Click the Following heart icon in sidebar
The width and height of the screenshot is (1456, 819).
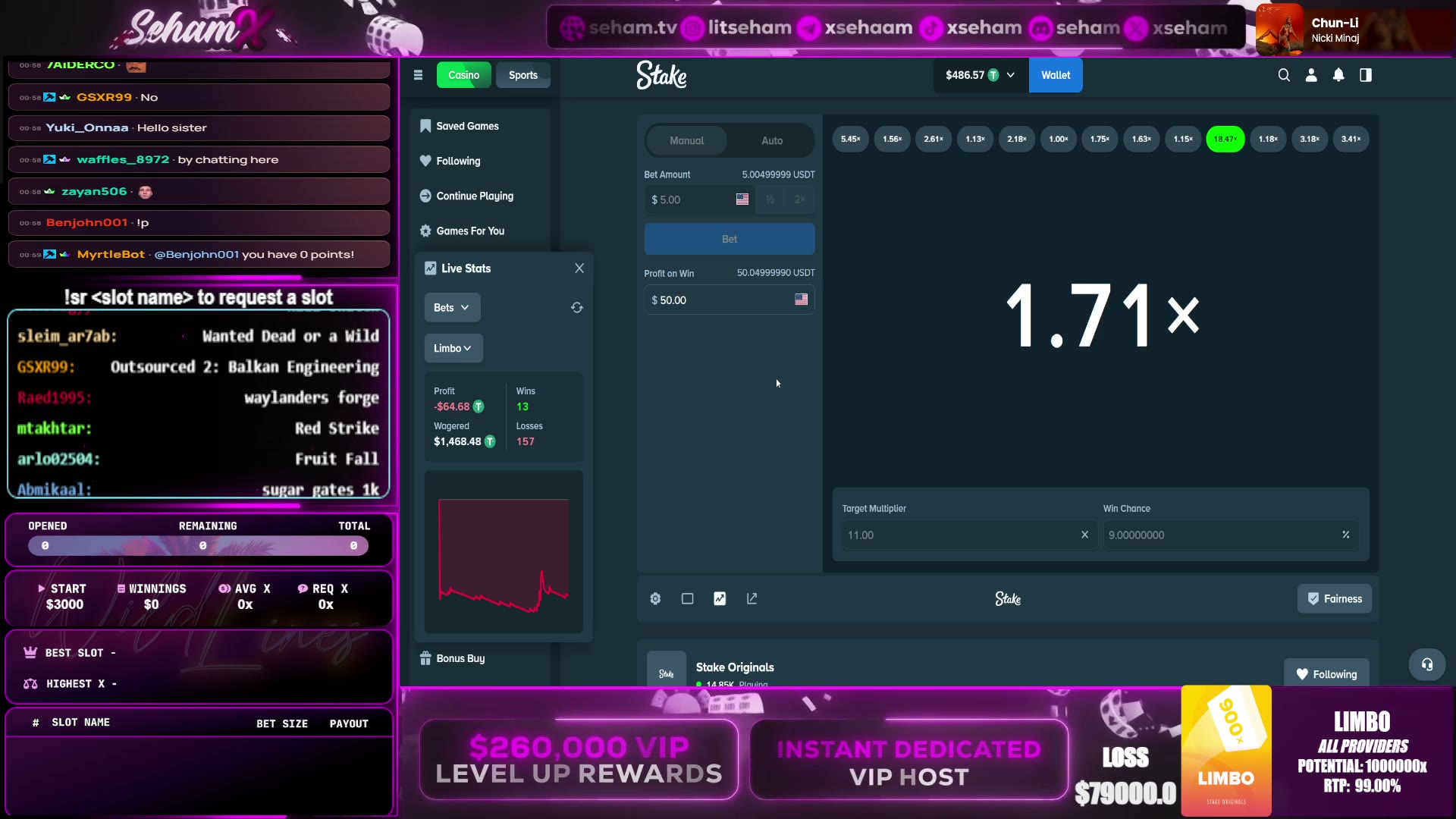pos(425,161)
